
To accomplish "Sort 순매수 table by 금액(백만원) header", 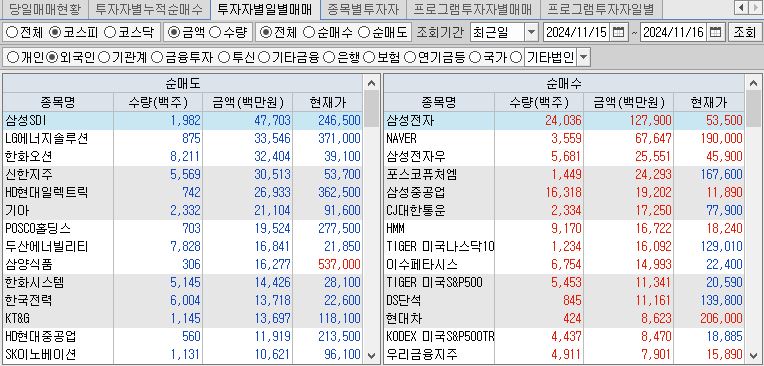I will (629, 102).
